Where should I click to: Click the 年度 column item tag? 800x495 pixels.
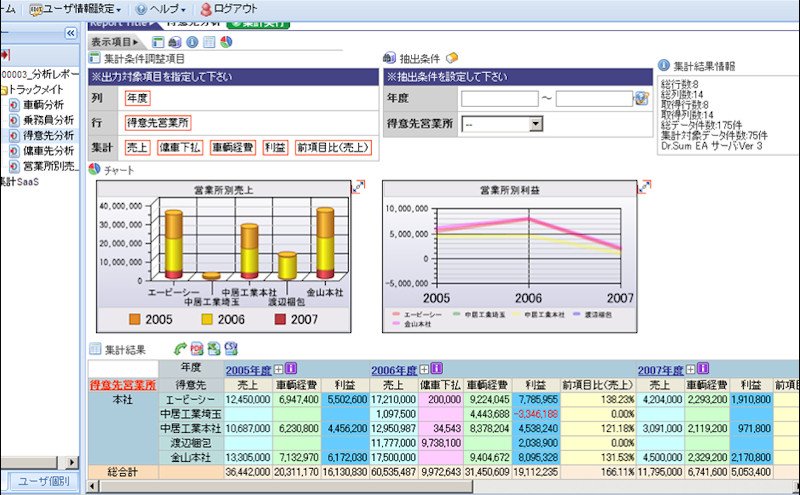click(x=138, y=98)
